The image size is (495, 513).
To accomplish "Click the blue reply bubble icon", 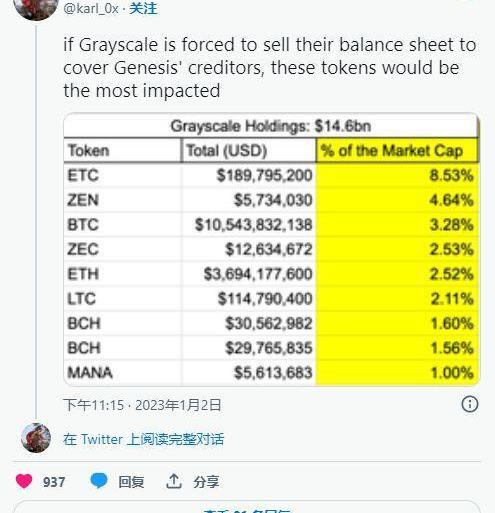I will pos(99,481).
